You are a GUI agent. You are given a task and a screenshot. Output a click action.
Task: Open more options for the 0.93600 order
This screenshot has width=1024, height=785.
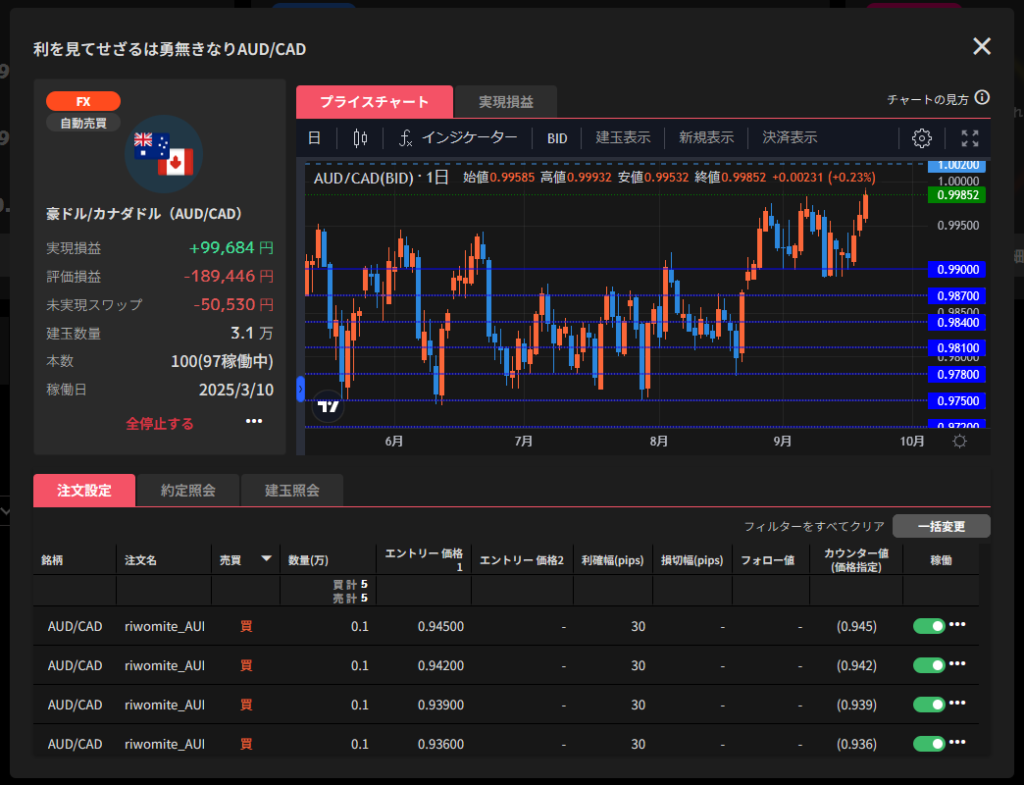coord(957,743)
